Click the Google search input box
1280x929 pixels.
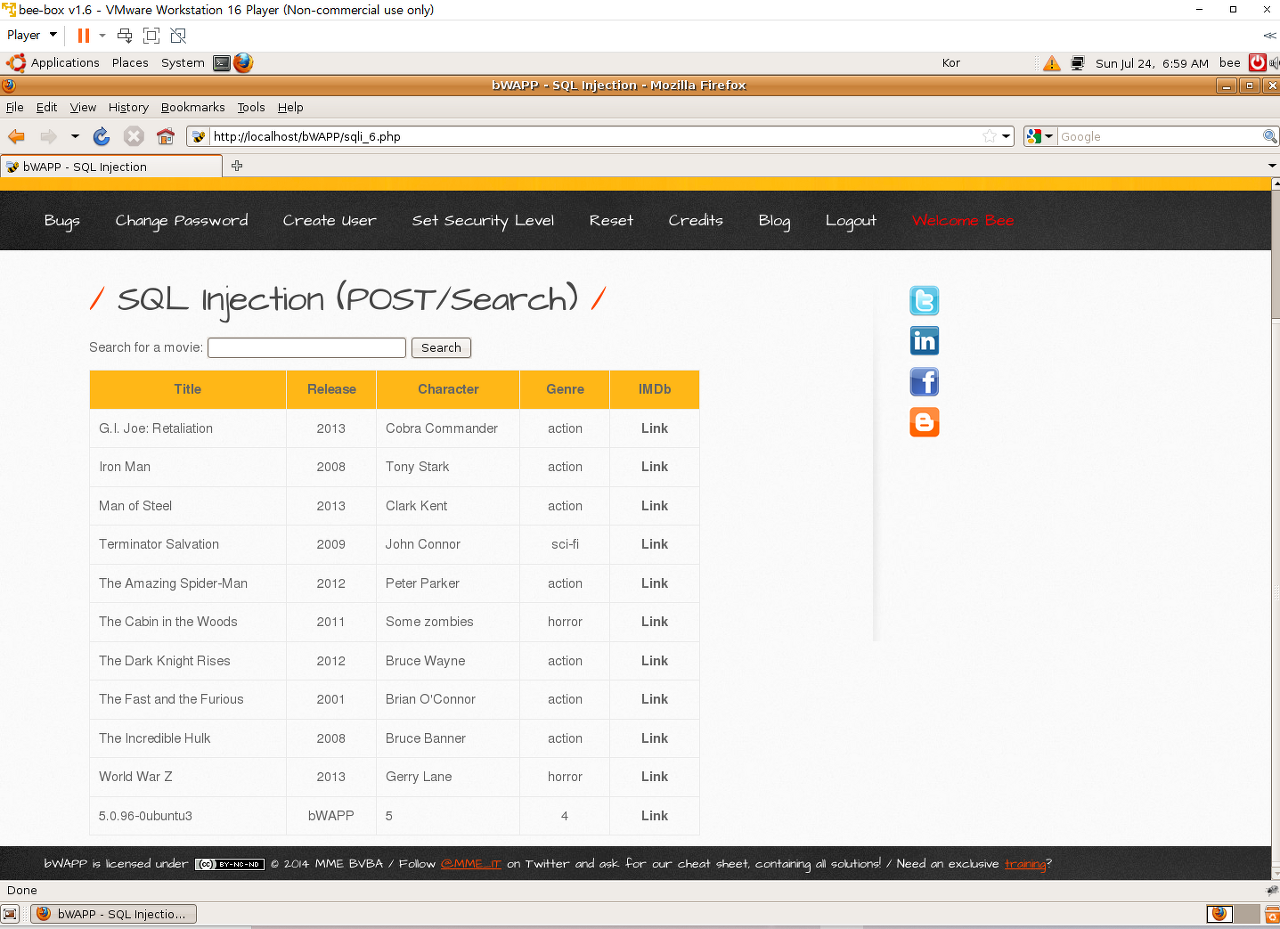click(1159, 137)
